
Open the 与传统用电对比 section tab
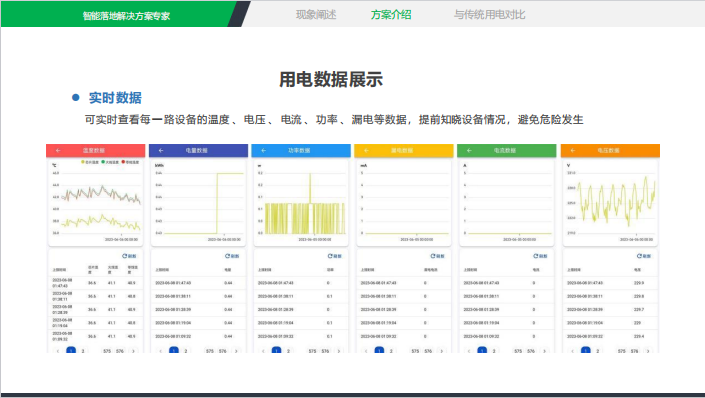(x=489, y=15)
